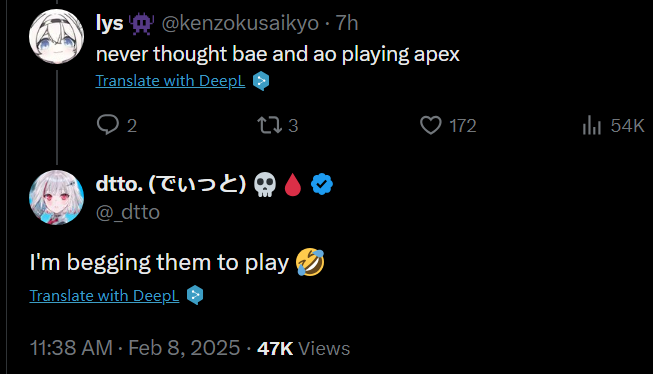The height and width of the screenshot is (374, 653).
Task: Like lys's tweet with heart icon
Action: [x=431, y=125]
